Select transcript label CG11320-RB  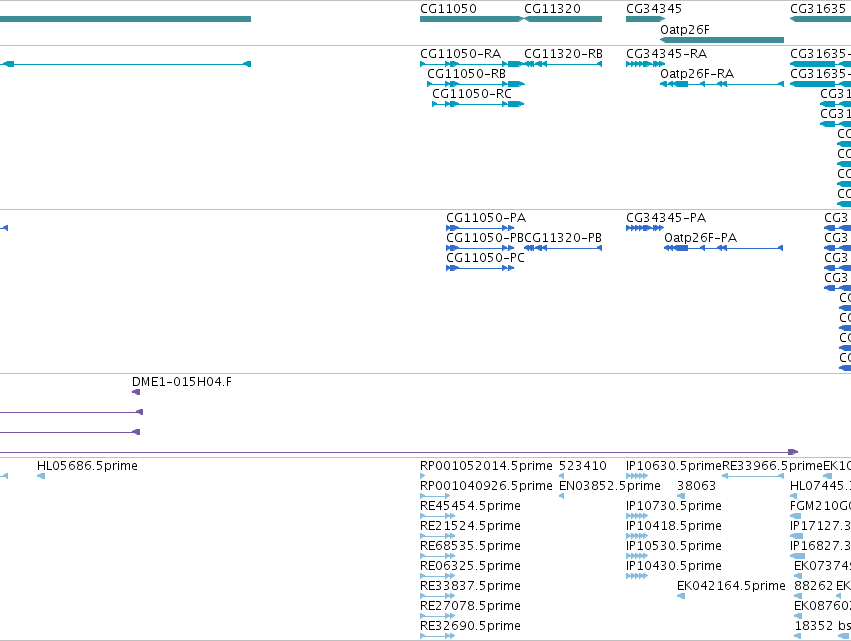point(563,54)
